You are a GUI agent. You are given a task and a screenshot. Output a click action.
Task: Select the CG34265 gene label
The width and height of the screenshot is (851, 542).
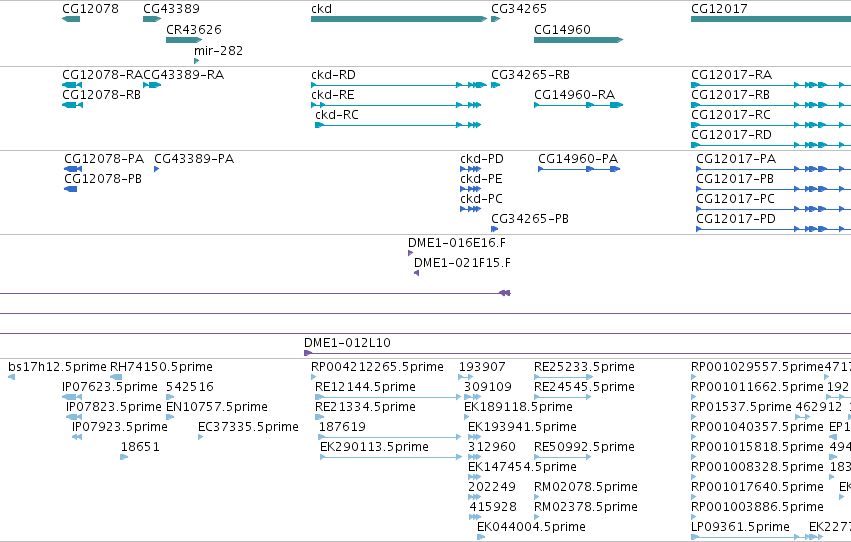point(519,9)
